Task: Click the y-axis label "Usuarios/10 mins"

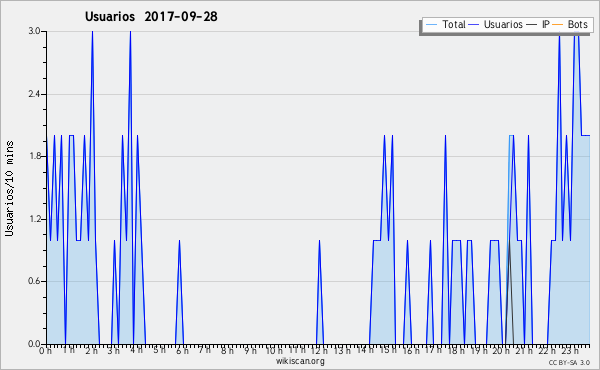Action: tap(9, 188)
